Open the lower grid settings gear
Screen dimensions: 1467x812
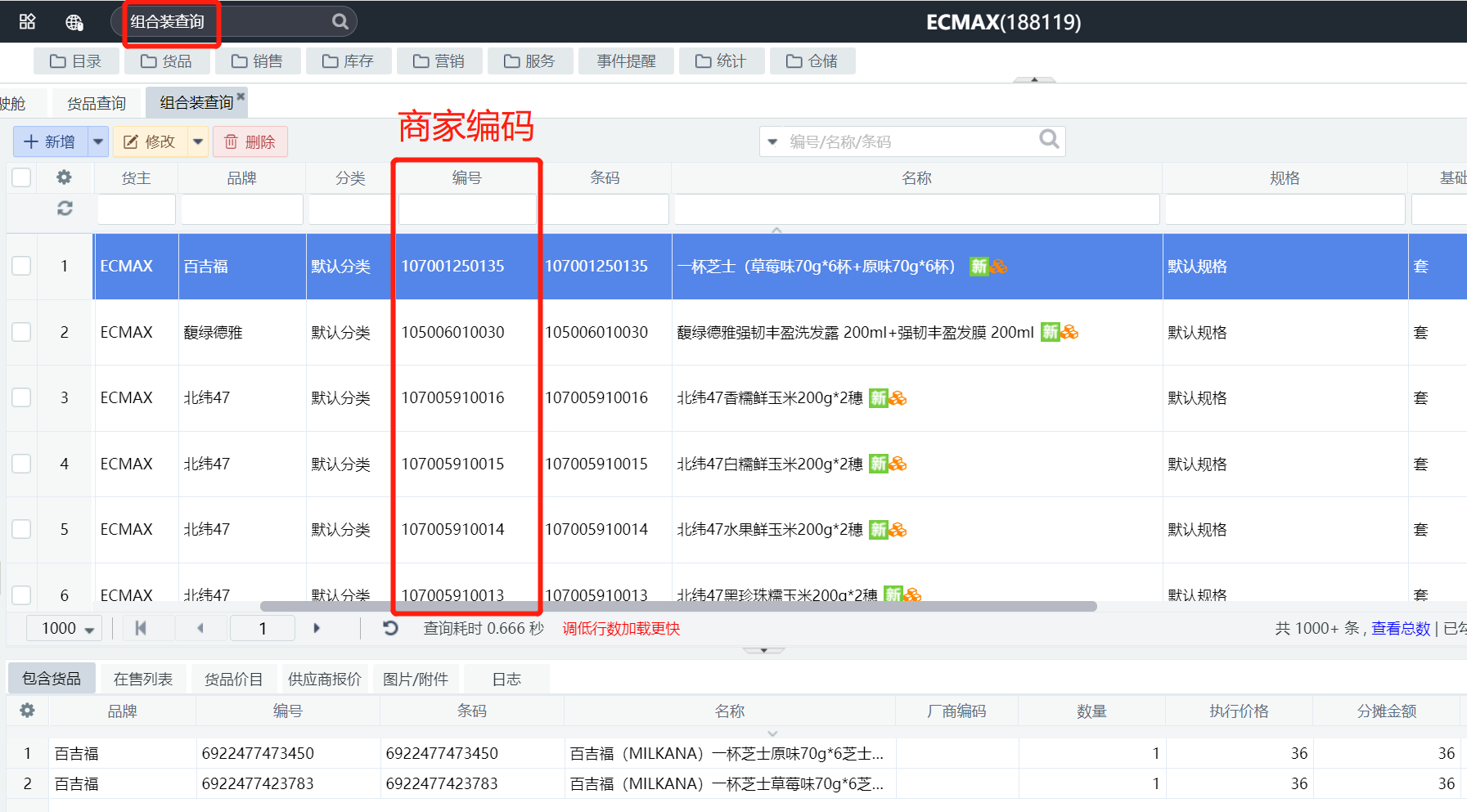(27, 710)
